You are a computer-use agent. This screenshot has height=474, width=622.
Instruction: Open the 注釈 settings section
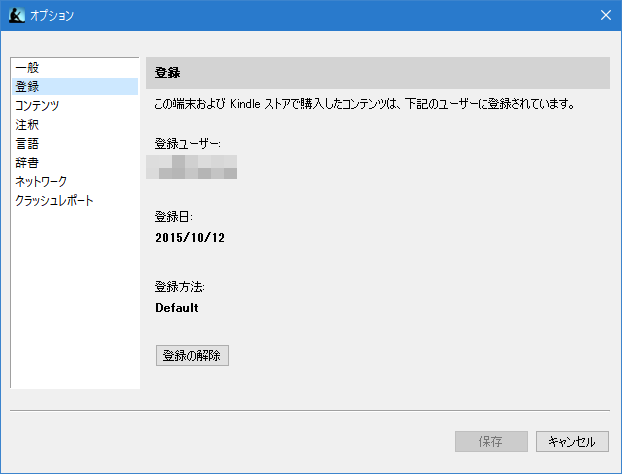(75, 125)
